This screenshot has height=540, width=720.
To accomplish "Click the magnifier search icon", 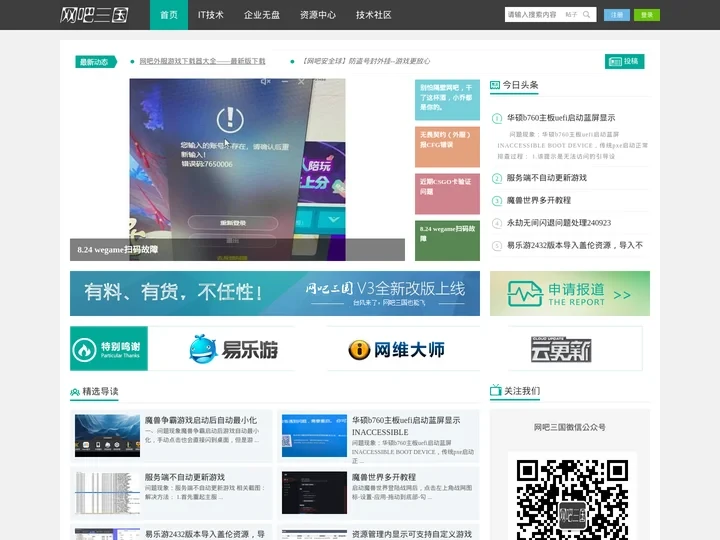I will [587, 15].
